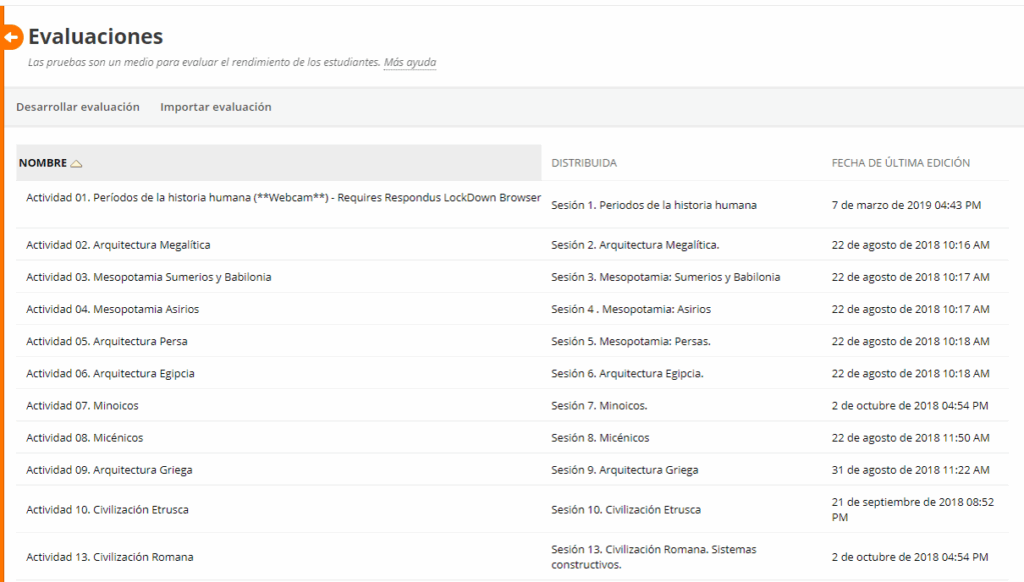Click the FECHA DE ÚLTIMA EDICIÓN header
This screenshot has width=1024, height=582.
click(x=900, y=163)
